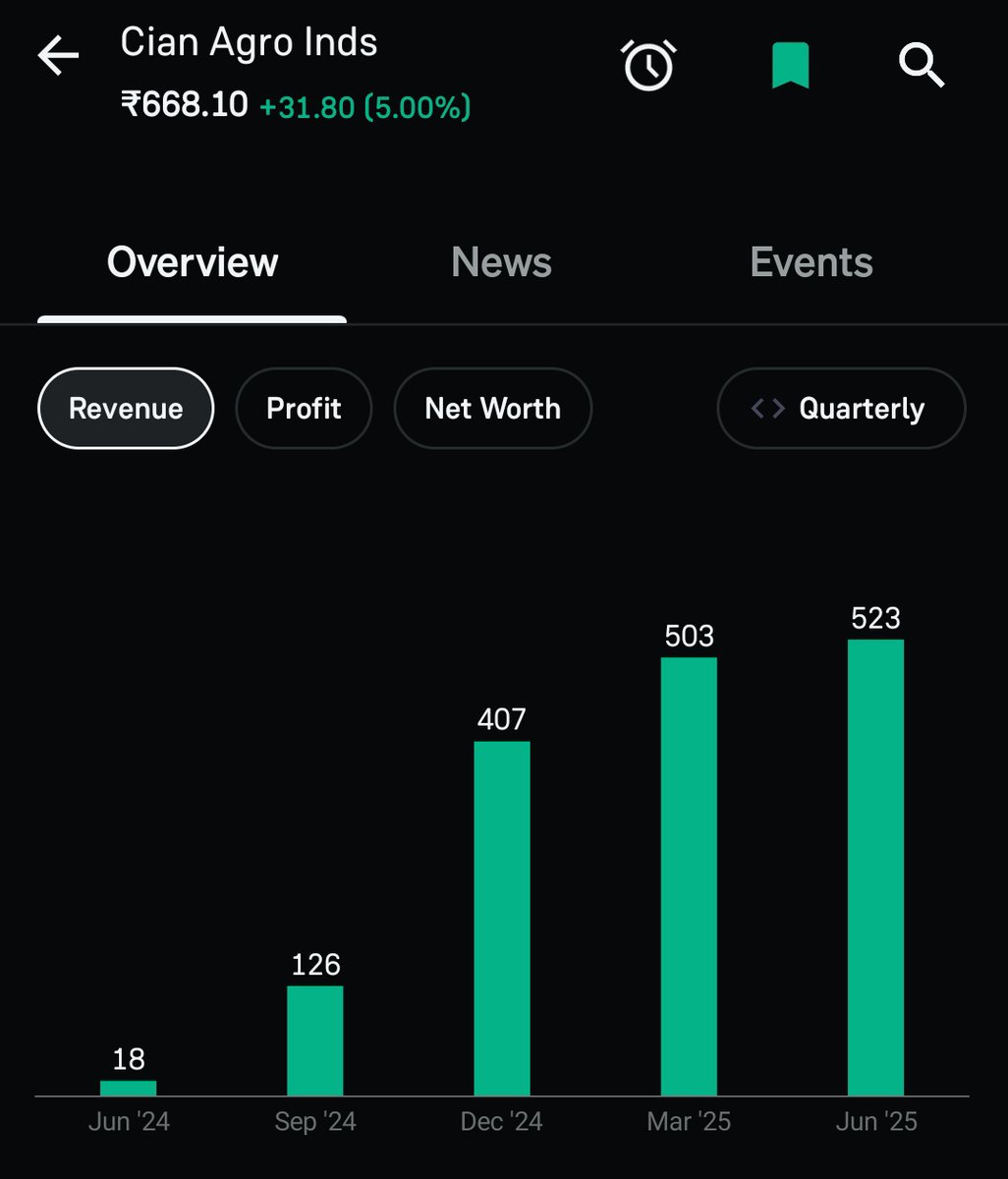1008x1179 pixels.
Task: Toggle the green bookmark watchlist icon
Action: click(x=790, y=66)
